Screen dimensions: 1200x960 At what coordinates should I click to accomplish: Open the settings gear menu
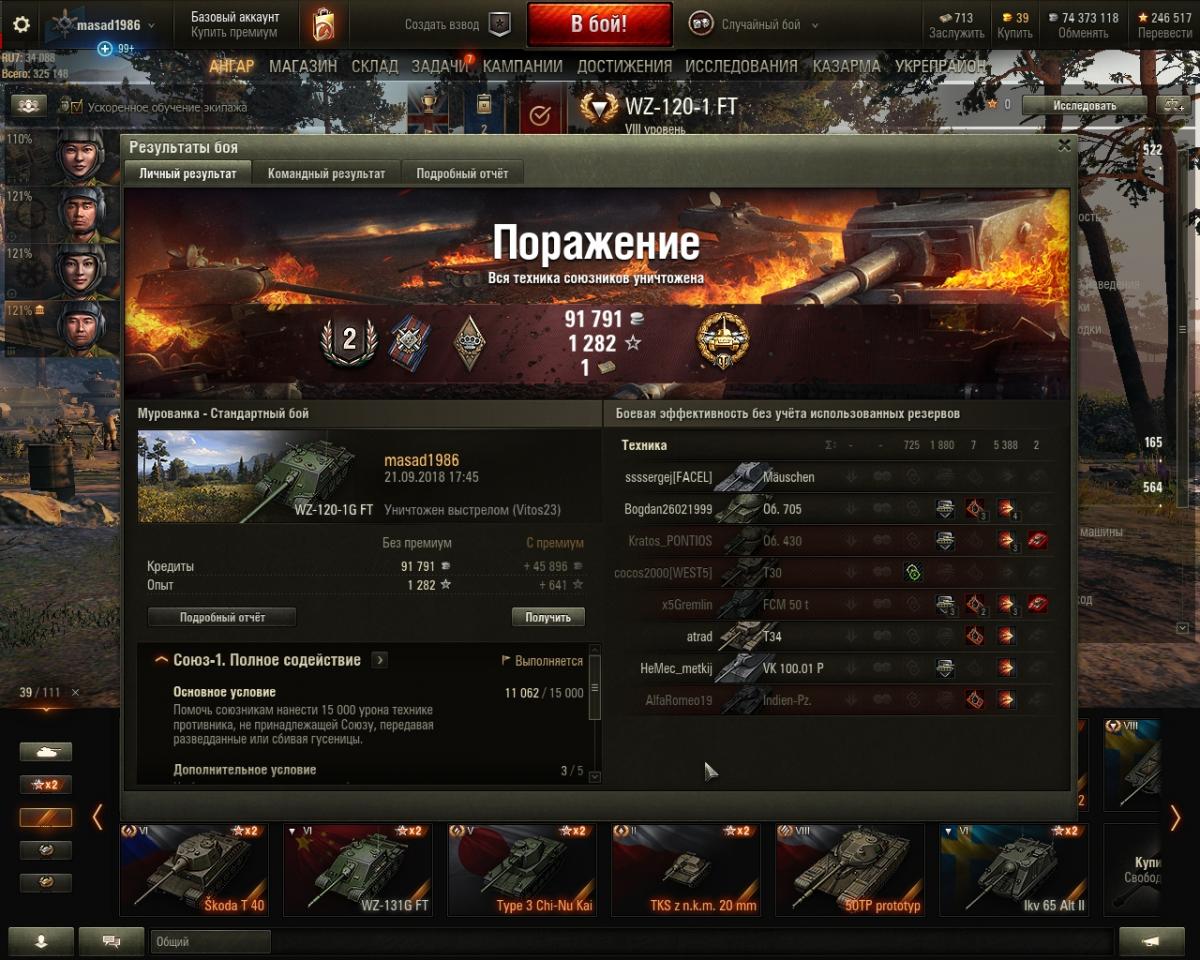point(20,25)
